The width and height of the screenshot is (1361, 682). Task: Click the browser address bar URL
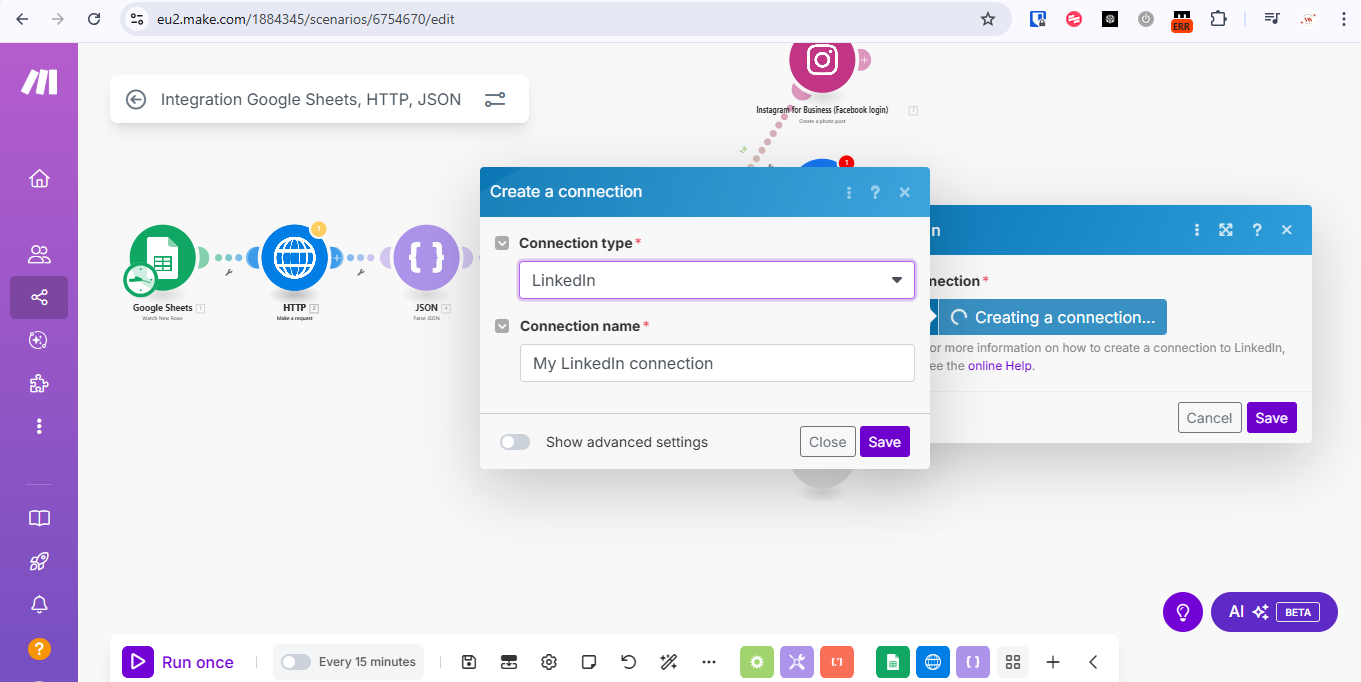point(305,19)
